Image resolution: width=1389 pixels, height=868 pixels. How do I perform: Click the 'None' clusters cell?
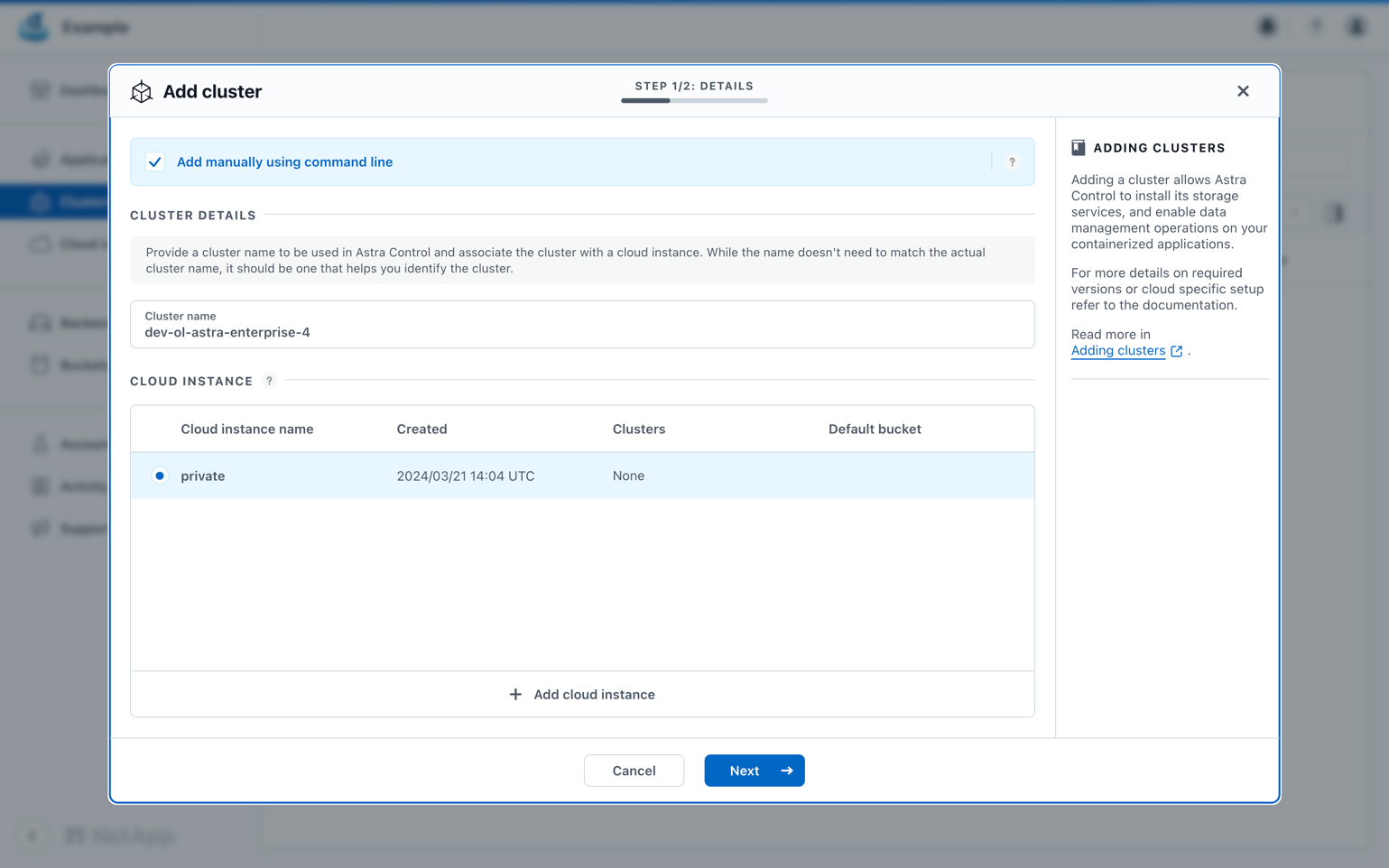pos(628,476)
